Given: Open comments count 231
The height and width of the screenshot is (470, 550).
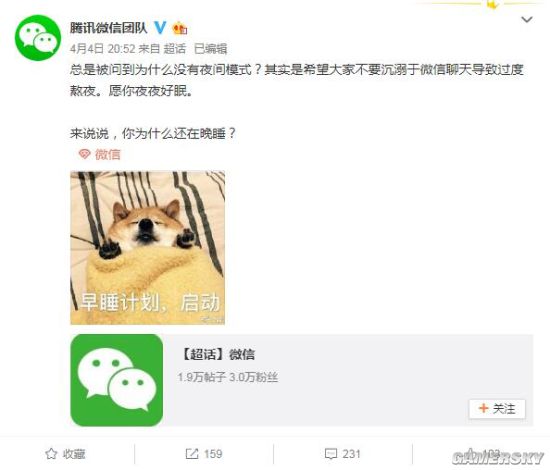Looking at the screenshot, I should 351,454.
